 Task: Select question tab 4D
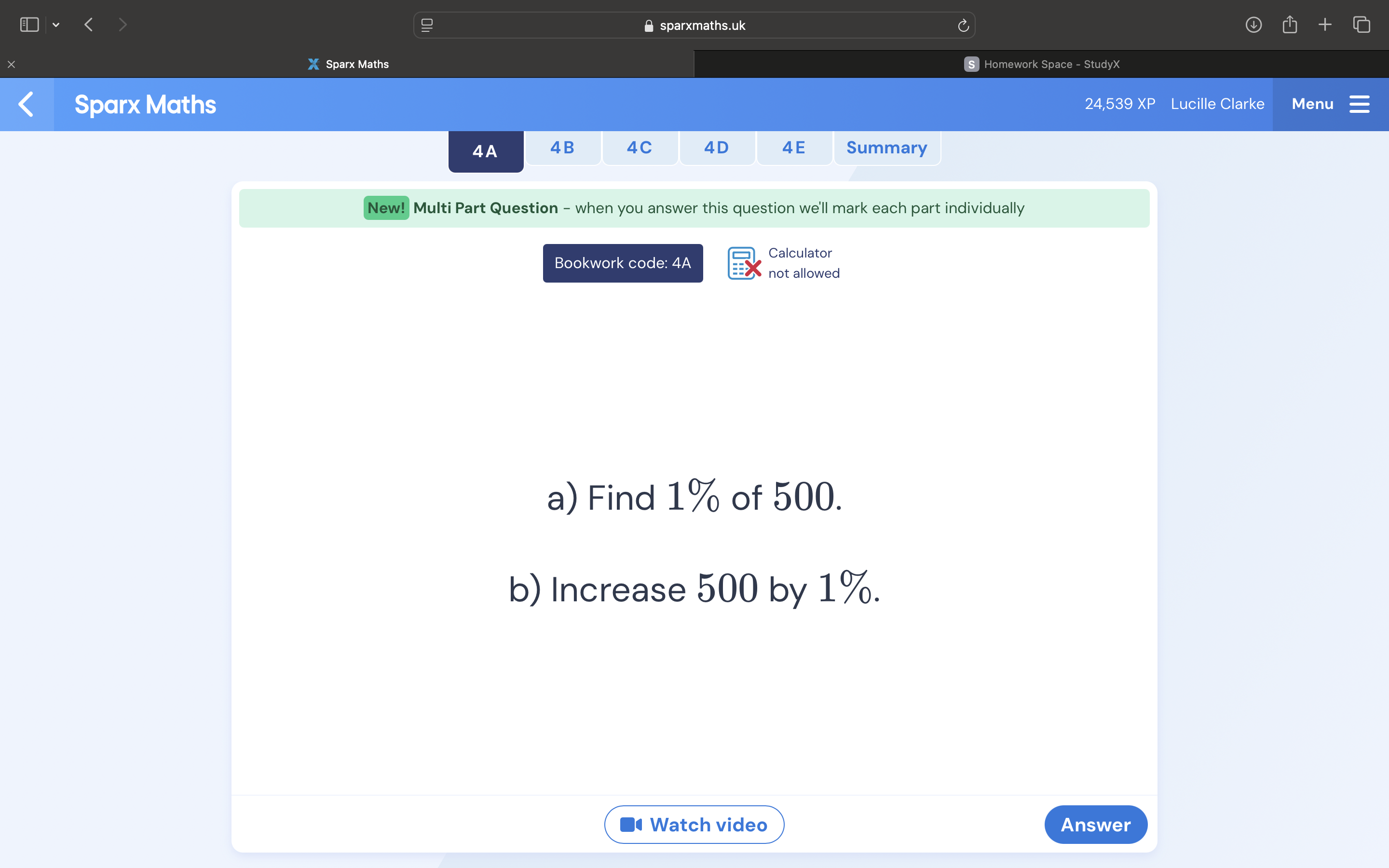[717, 148]
